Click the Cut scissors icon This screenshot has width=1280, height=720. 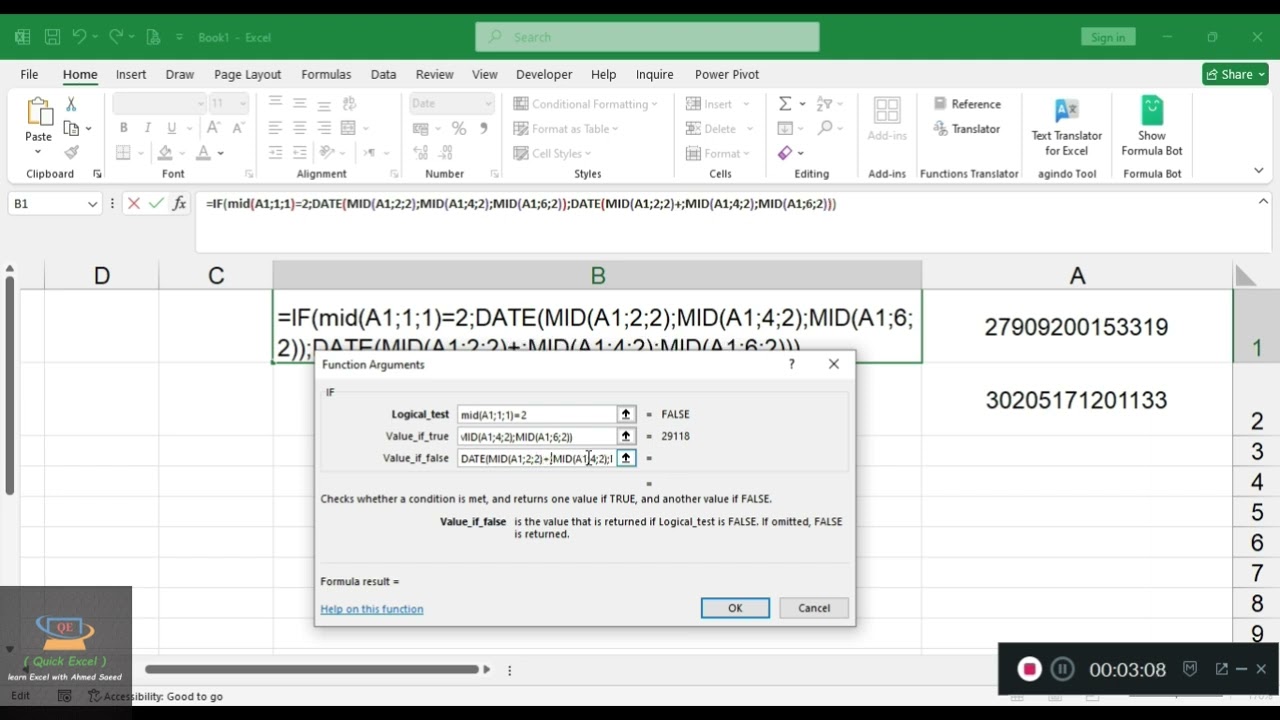pyautogui.click(x=71, y=104)
